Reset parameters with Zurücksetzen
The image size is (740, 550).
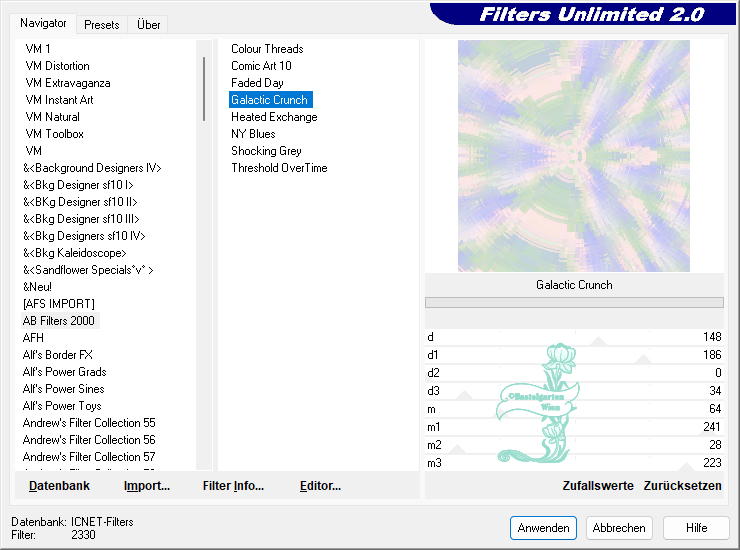tap(683, 486)
